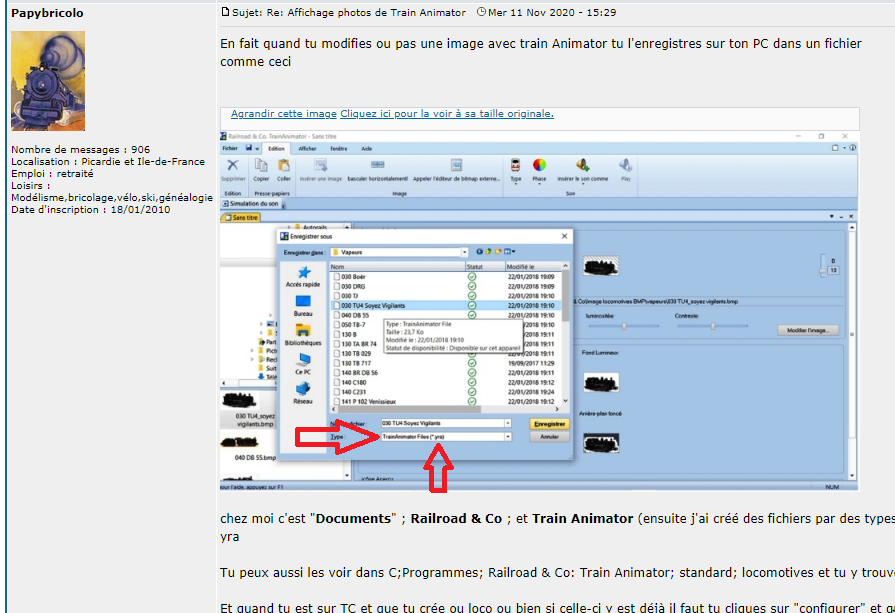Select the 'Sans titre' document tab

coord(241,217)
